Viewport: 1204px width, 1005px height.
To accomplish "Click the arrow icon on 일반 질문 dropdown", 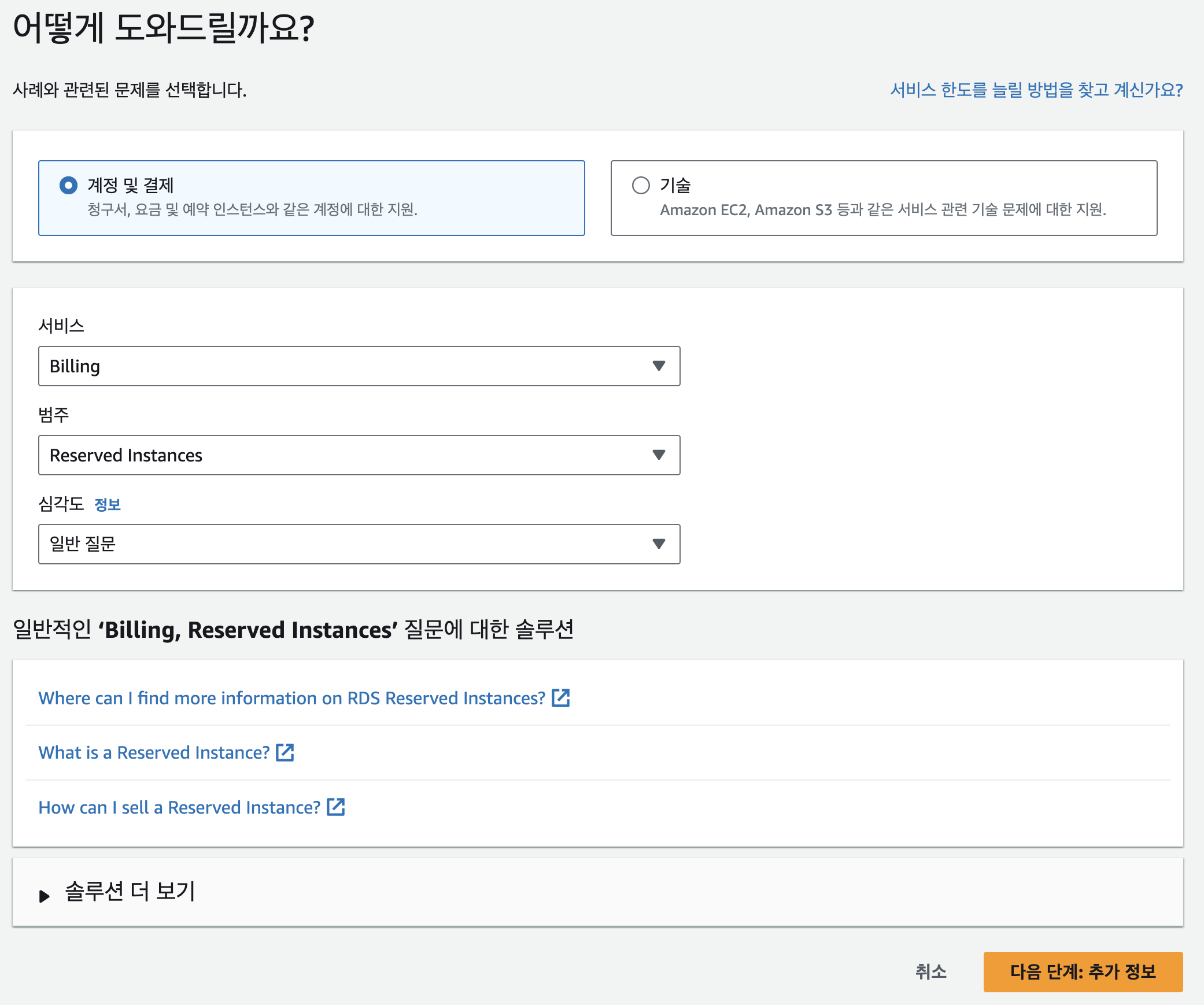I will (x=658, y=544).
